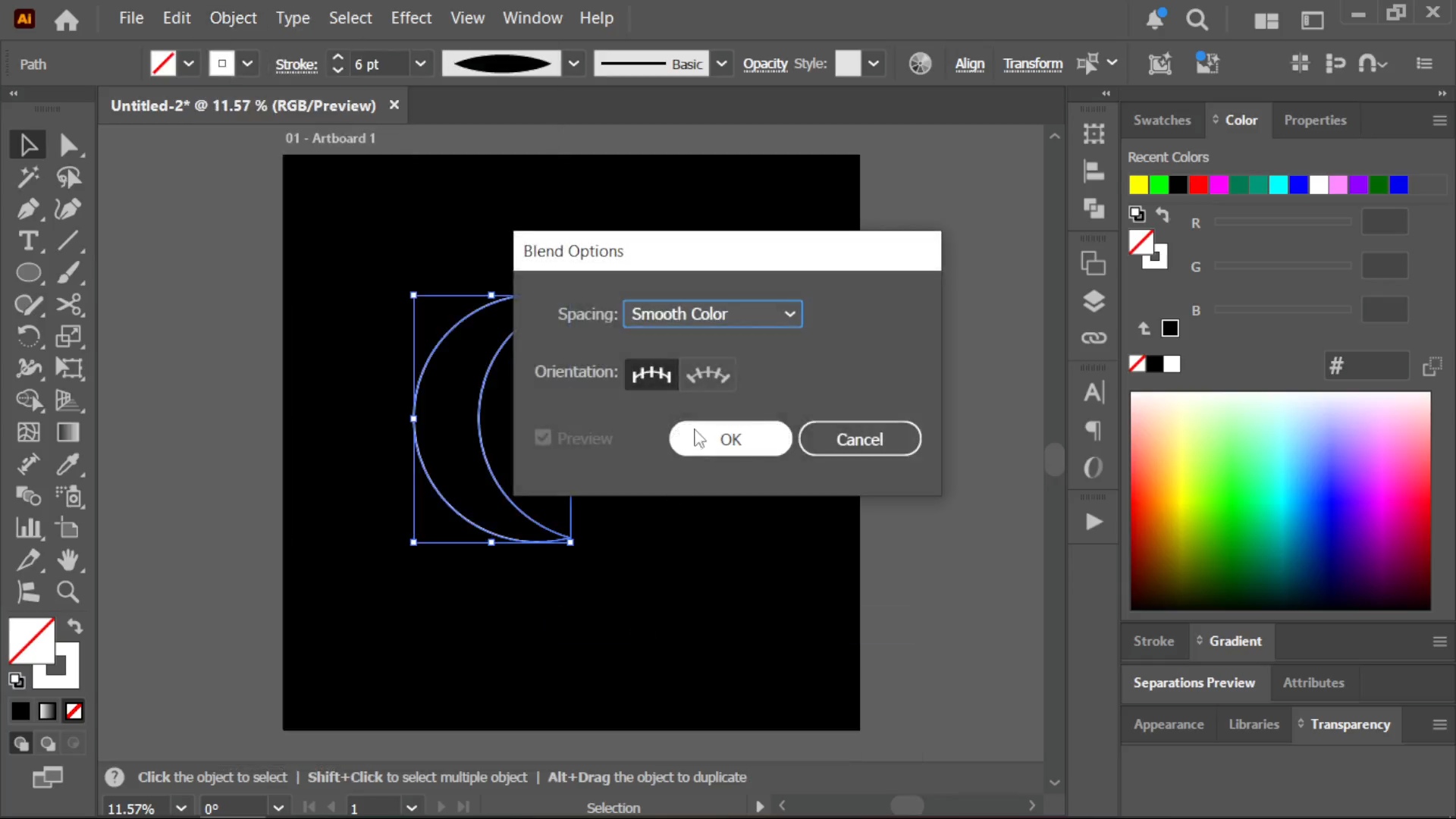Confirm blend options with OK
The height and width of the screenshot is (819, 1456).
tap(730, 439)
